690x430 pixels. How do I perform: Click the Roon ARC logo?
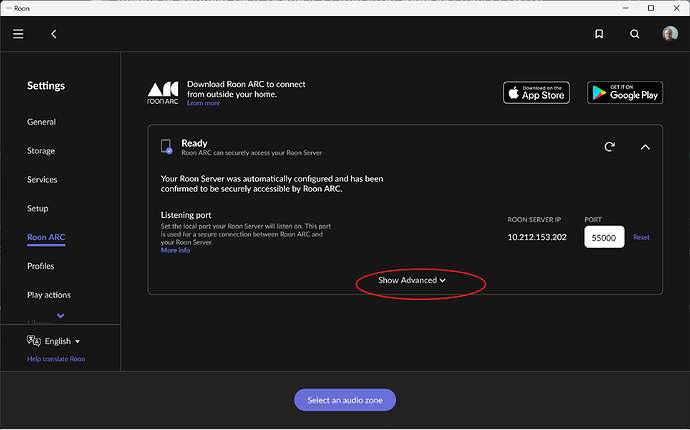point(163,93)
